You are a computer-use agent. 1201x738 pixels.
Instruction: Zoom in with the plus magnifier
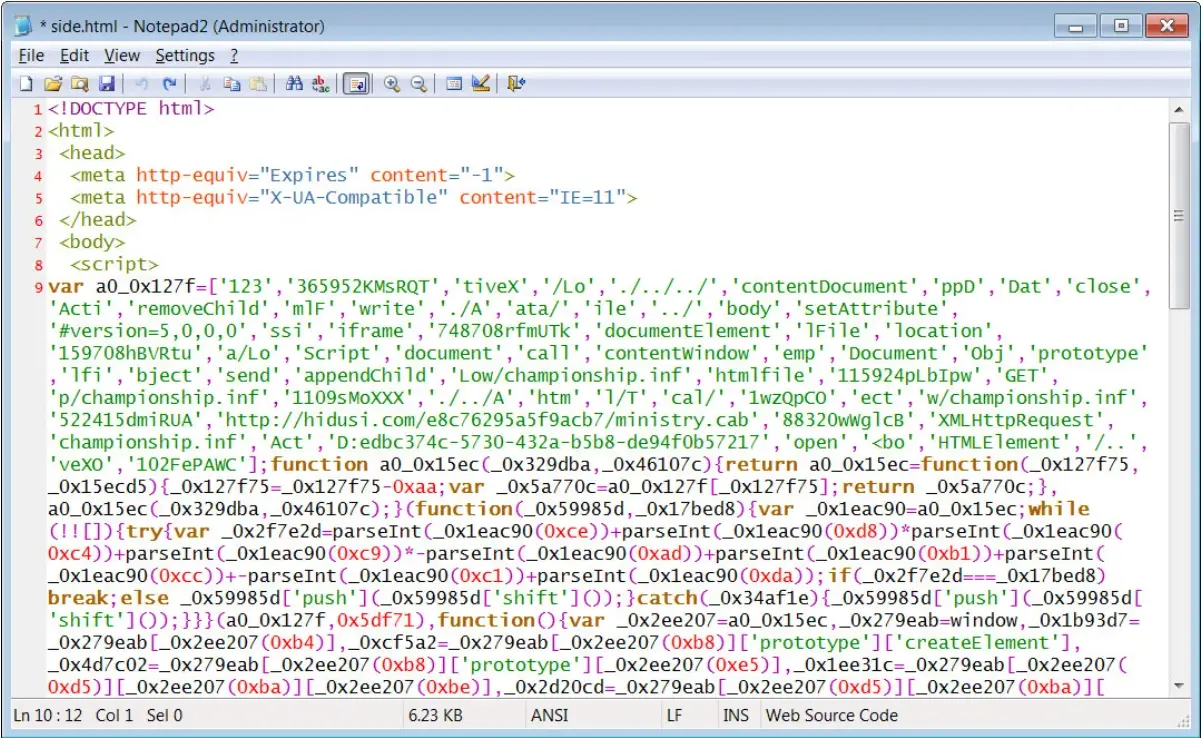(x=392, y=84)
